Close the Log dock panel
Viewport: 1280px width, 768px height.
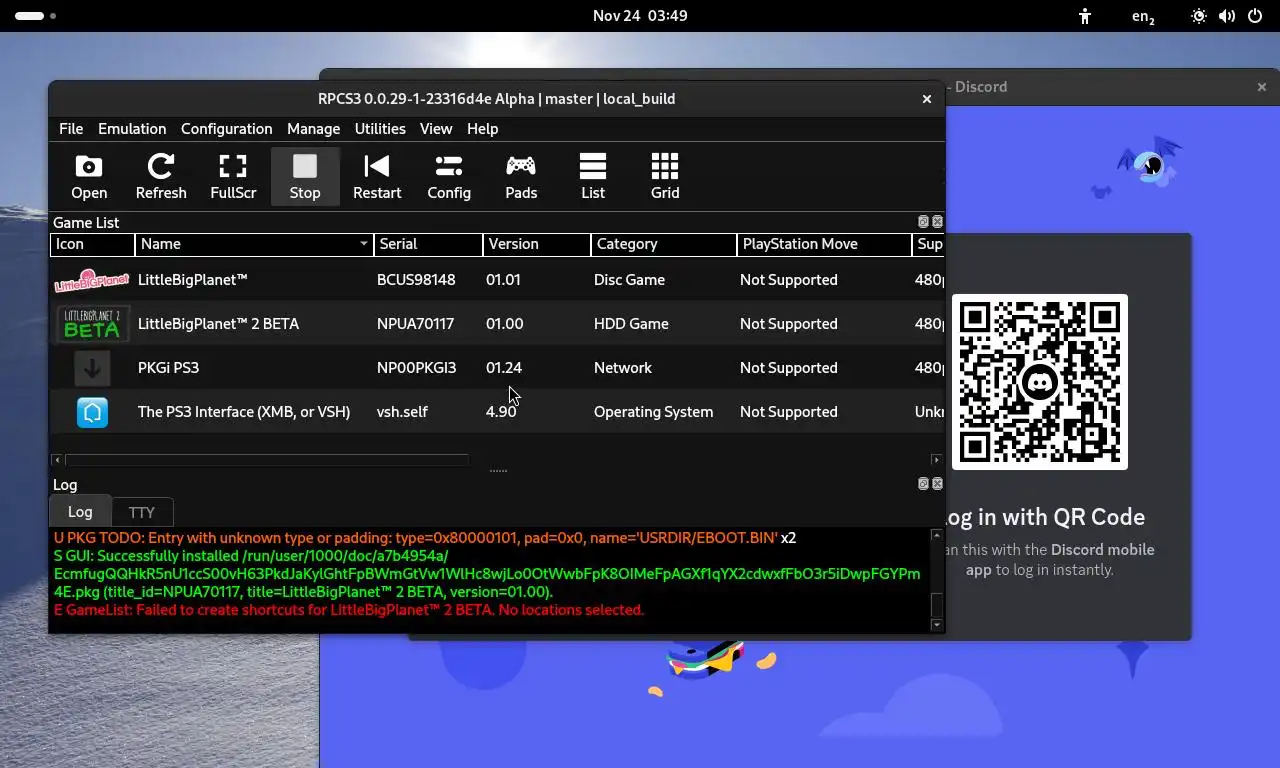tap(937, 484)
